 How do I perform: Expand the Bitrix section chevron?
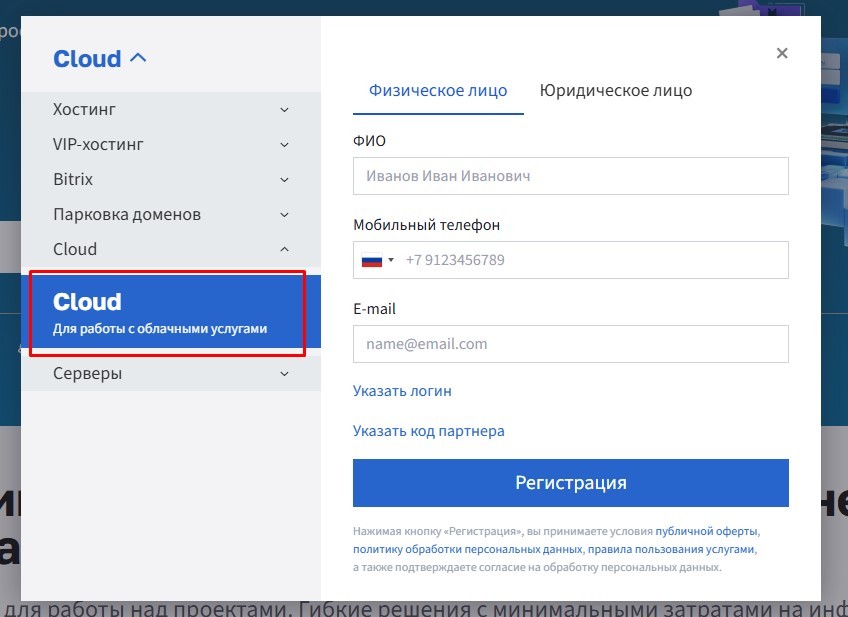click(284, 180)
